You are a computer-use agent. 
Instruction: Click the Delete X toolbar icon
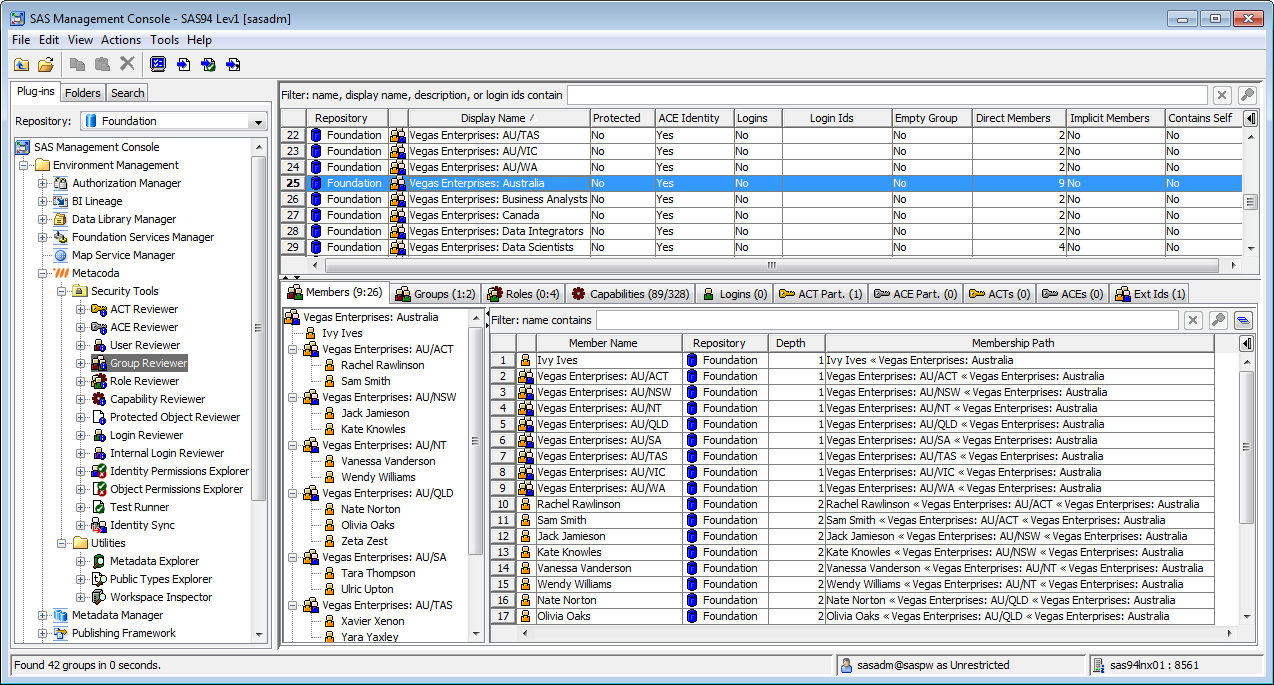click(x=127, y=64)
